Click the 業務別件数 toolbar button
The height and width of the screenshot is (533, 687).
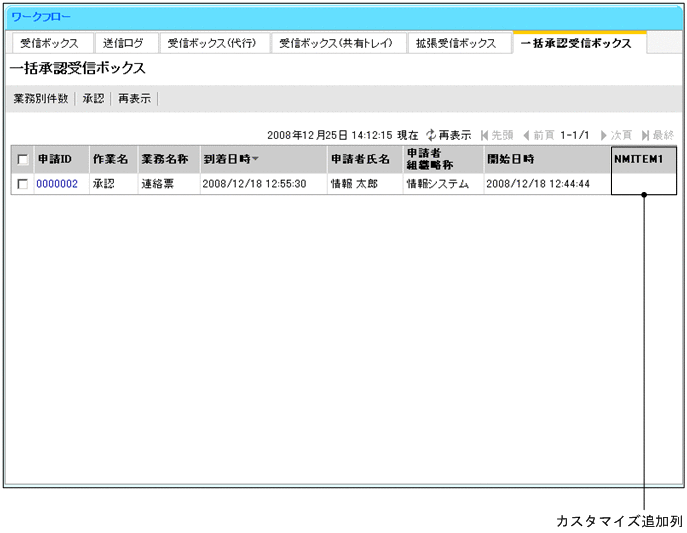(x=41, y=99)
